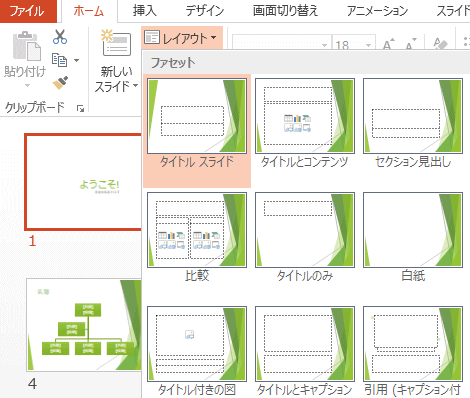Click the Clear Formatting icon

point(440,44)
